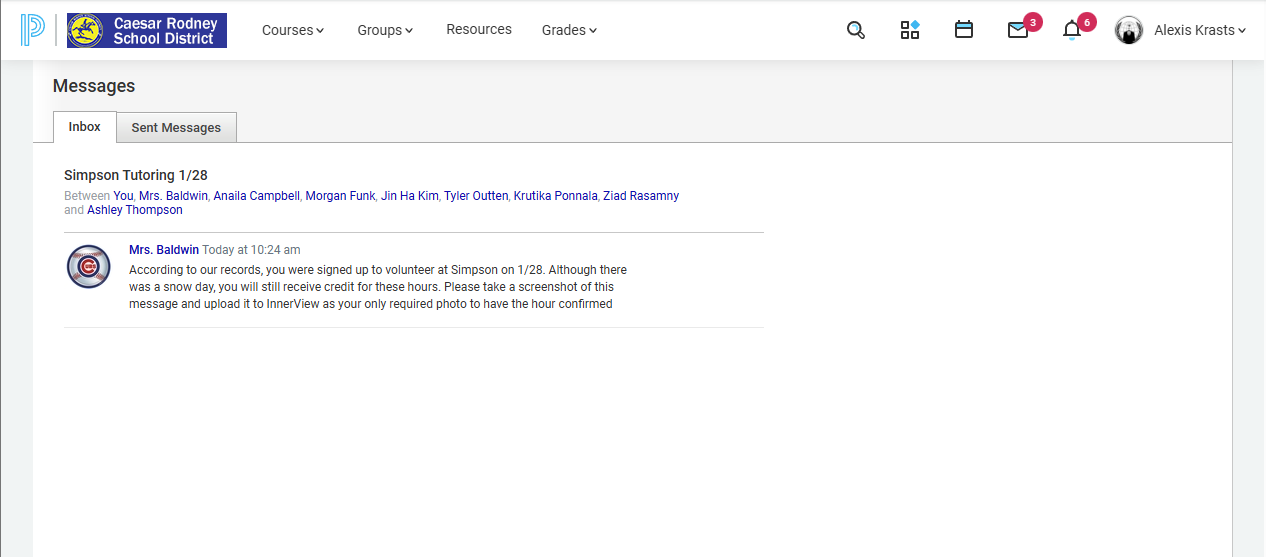This screenshot has width=1266, height=557.
Task: Click the Krutika Ponnala recipient link
Action: pyautogui.click(x=555, y=196)
